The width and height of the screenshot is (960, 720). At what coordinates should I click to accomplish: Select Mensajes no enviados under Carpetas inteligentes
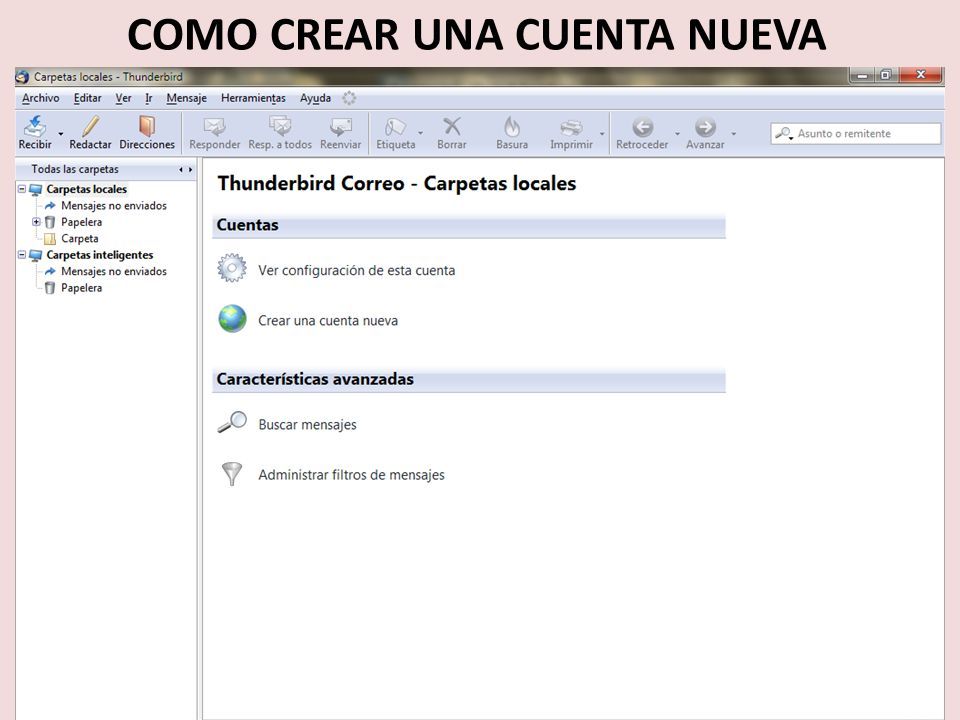coord(114,271)
